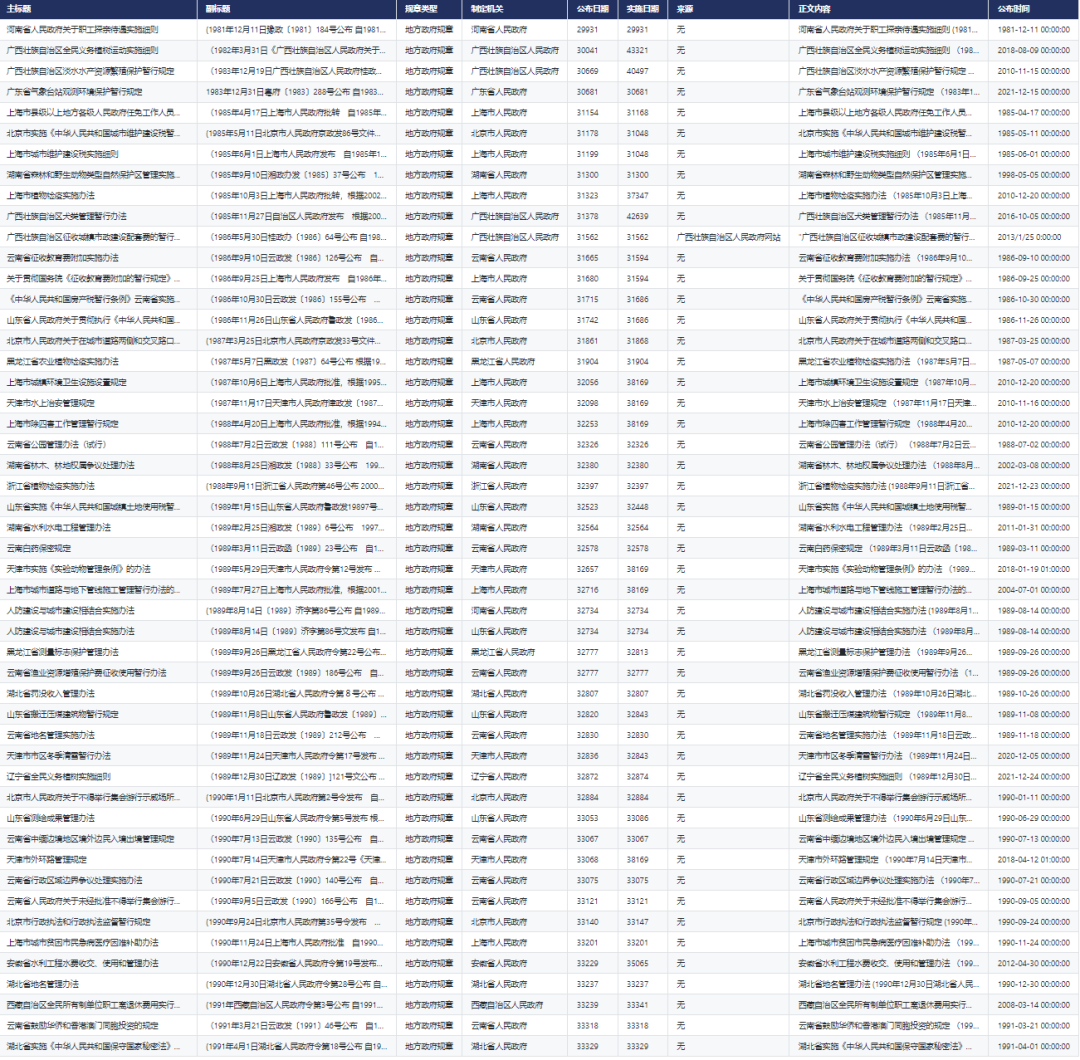Click subtitle starting (1990年12月22日安徽省人民政府令第19号
This screenshot has height=1060, width=1080.
click(x=296, y=964)
